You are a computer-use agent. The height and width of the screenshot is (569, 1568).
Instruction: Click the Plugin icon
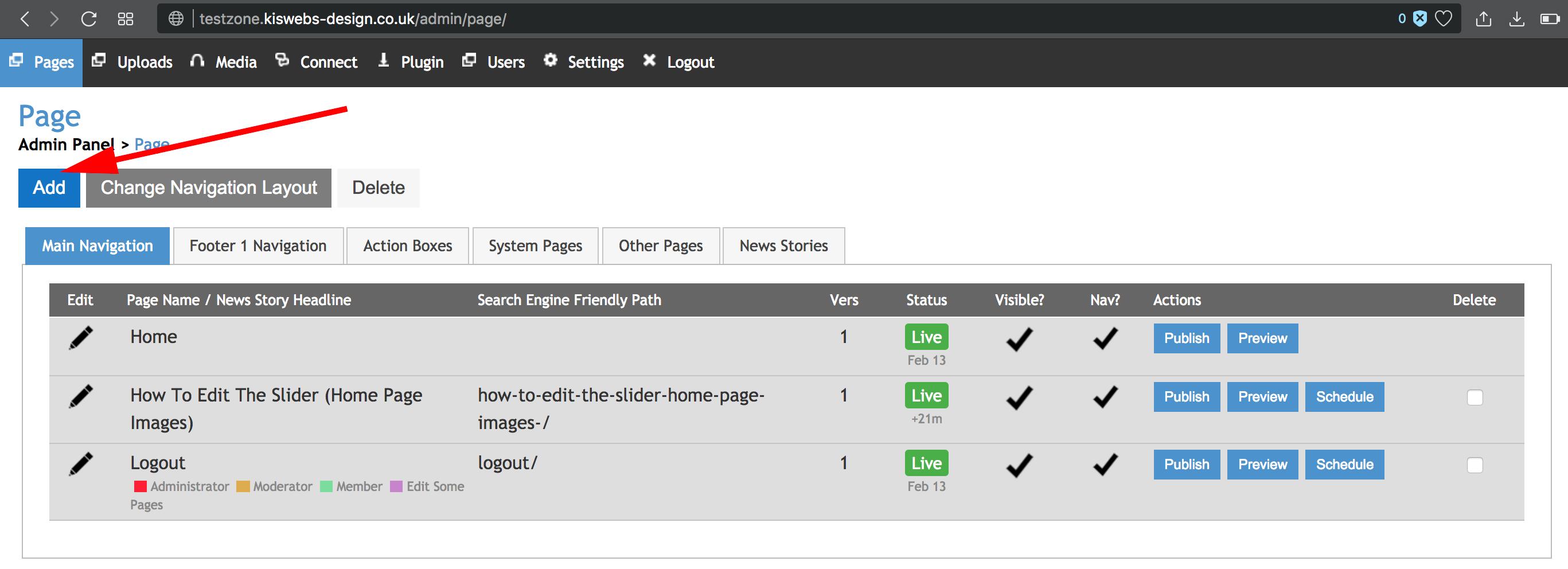point(384,61)
